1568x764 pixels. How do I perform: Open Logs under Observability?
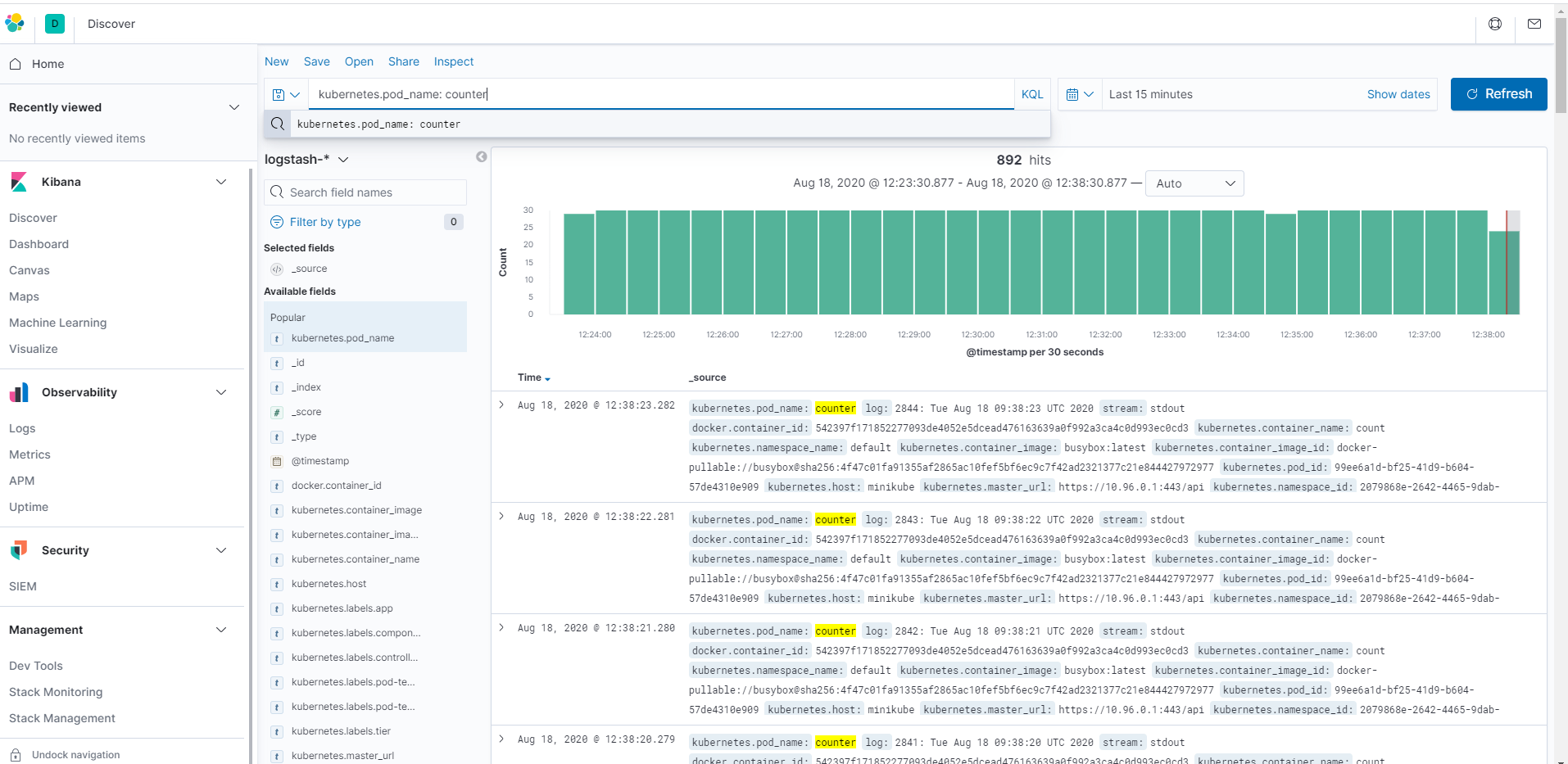click(x=22, y=428)
